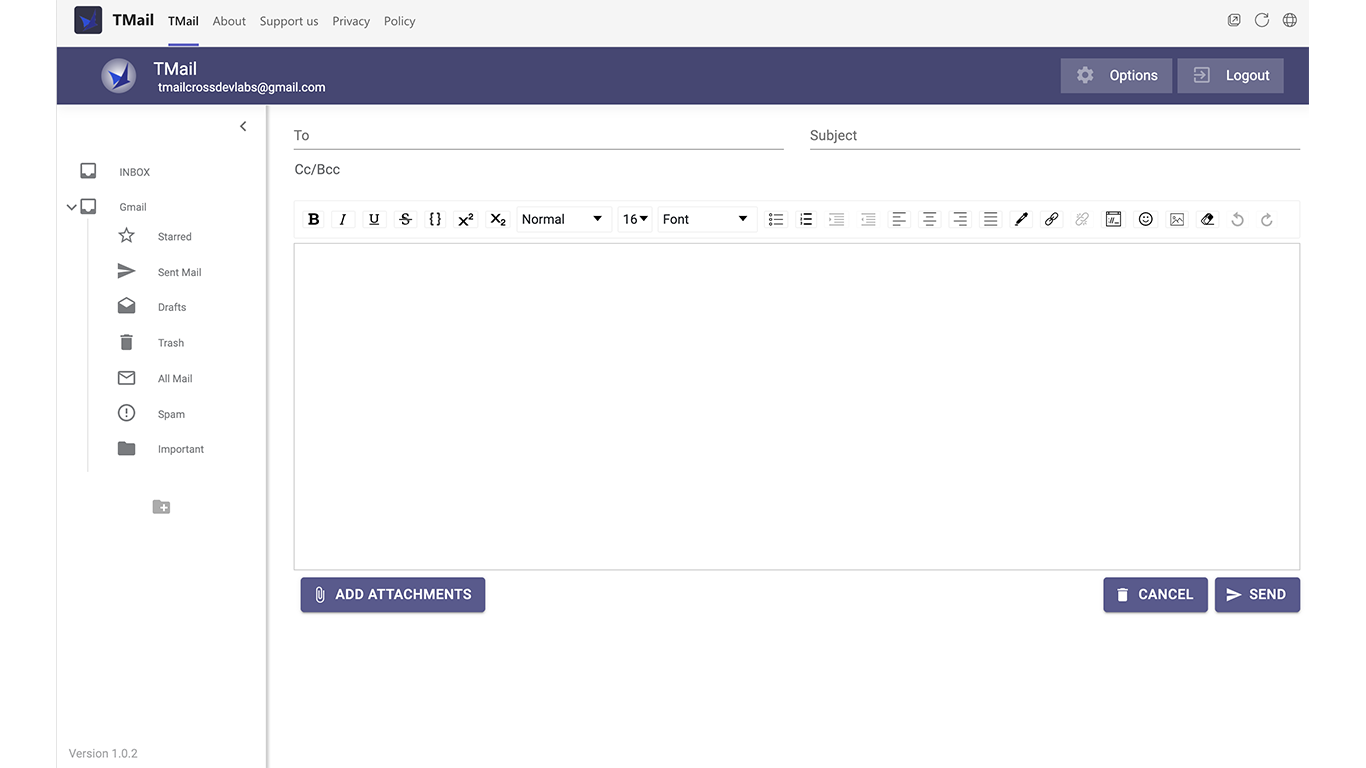
Task: Toggle italic formatting
Action: point(343,219)
